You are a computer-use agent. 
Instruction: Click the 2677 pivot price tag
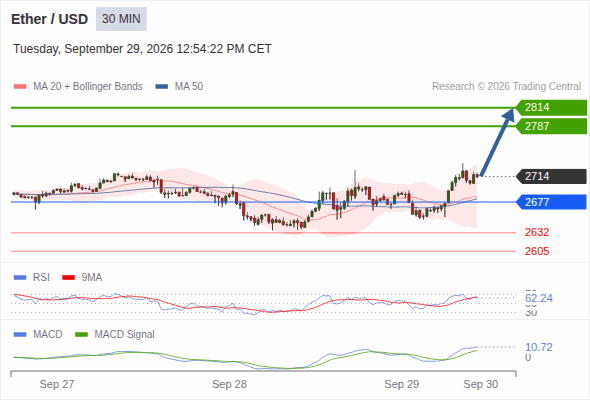pyautogui.click(x=551, y=202)
